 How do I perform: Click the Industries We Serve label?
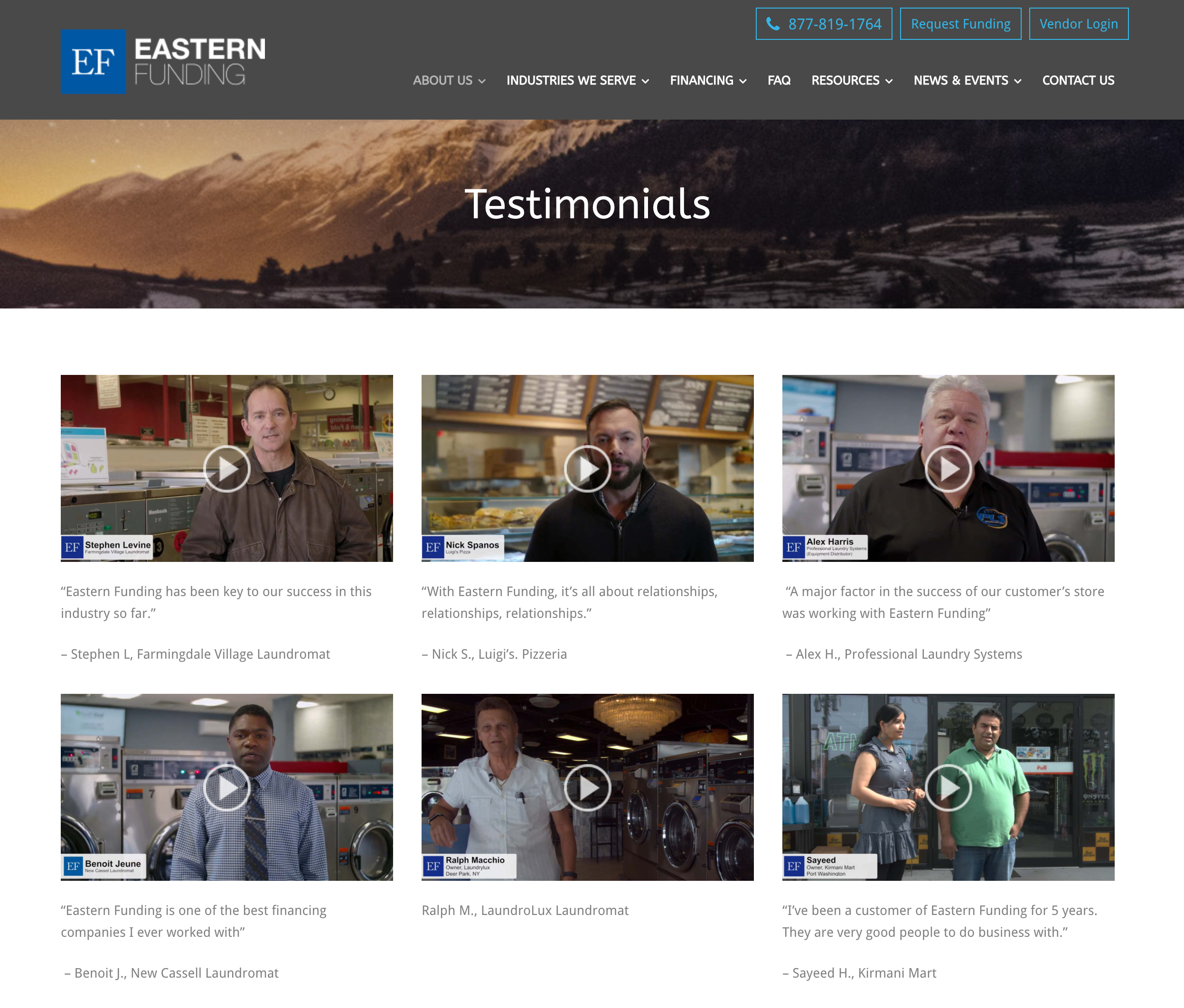(x=571, y=81)
